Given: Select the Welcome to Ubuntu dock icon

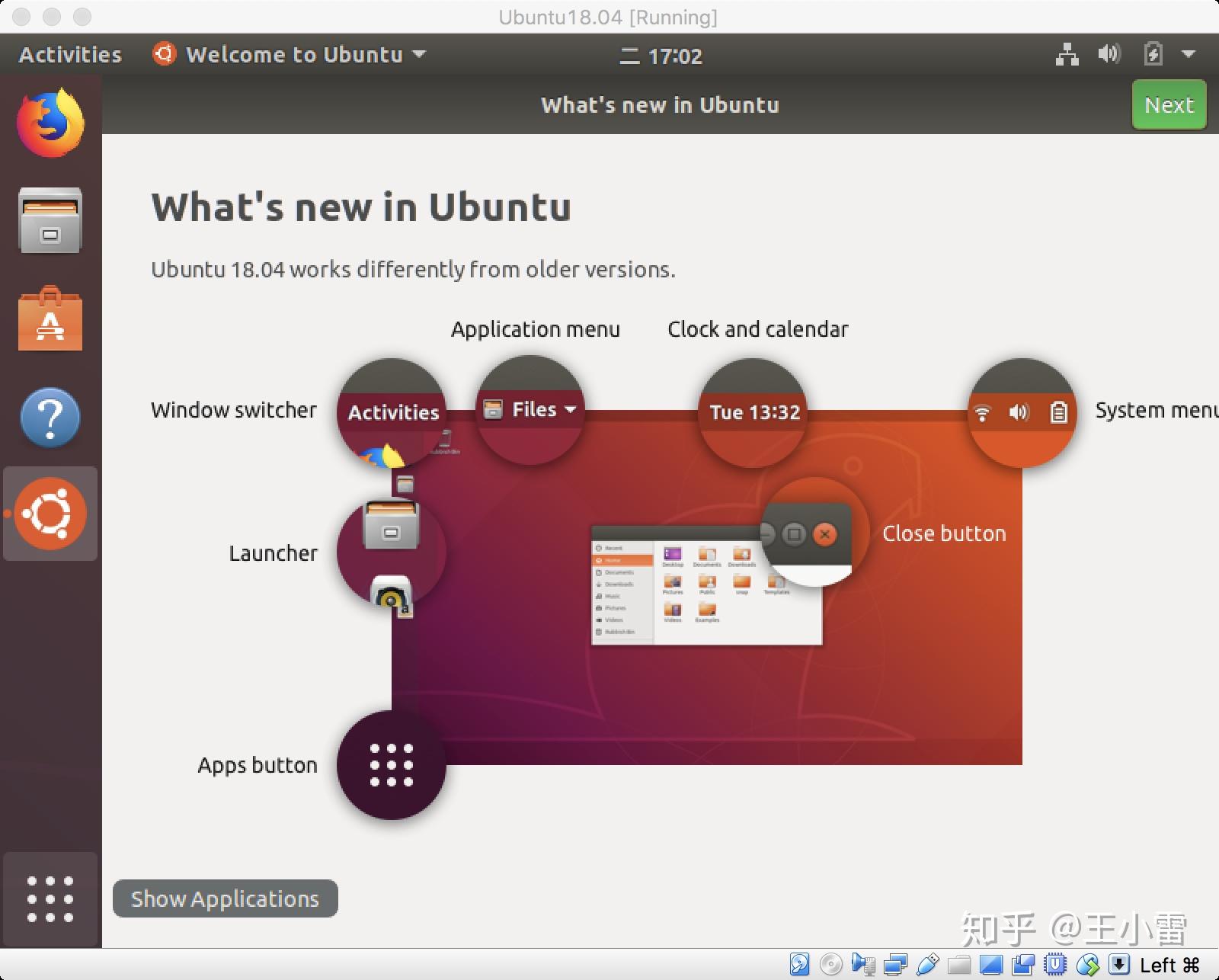Looking at the screenshot, I should click(50, 514).
